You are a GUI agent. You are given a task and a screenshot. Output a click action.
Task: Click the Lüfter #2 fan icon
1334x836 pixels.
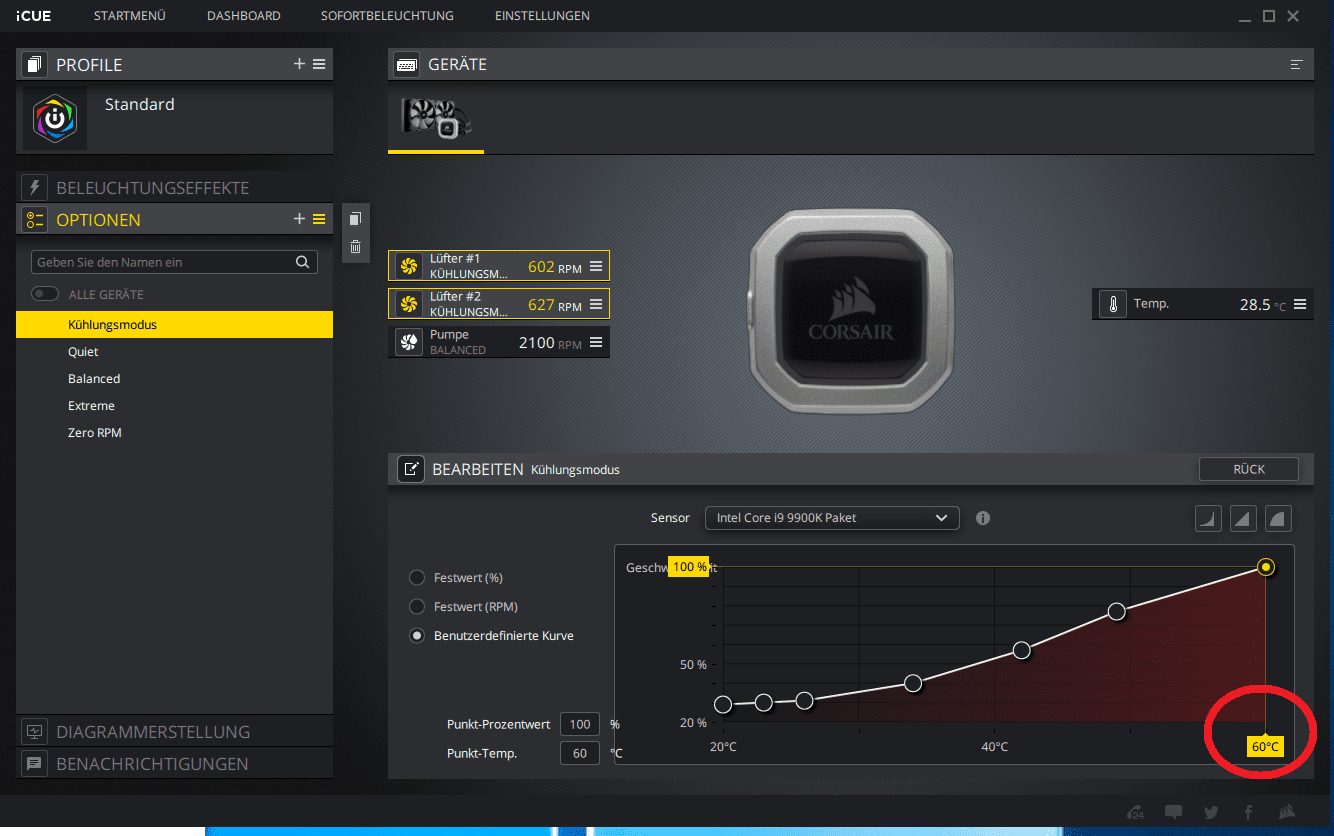click(x=408, y=304)
